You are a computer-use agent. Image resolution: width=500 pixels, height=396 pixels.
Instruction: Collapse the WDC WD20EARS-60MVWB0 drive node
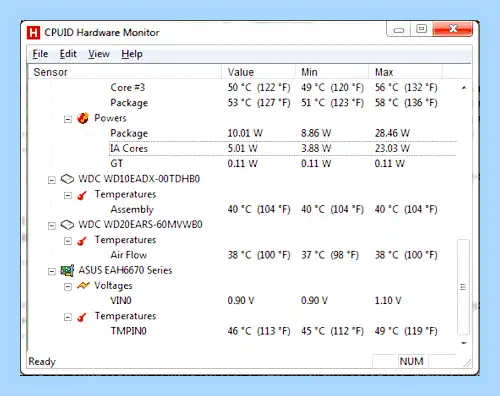[x=52, y=226]
